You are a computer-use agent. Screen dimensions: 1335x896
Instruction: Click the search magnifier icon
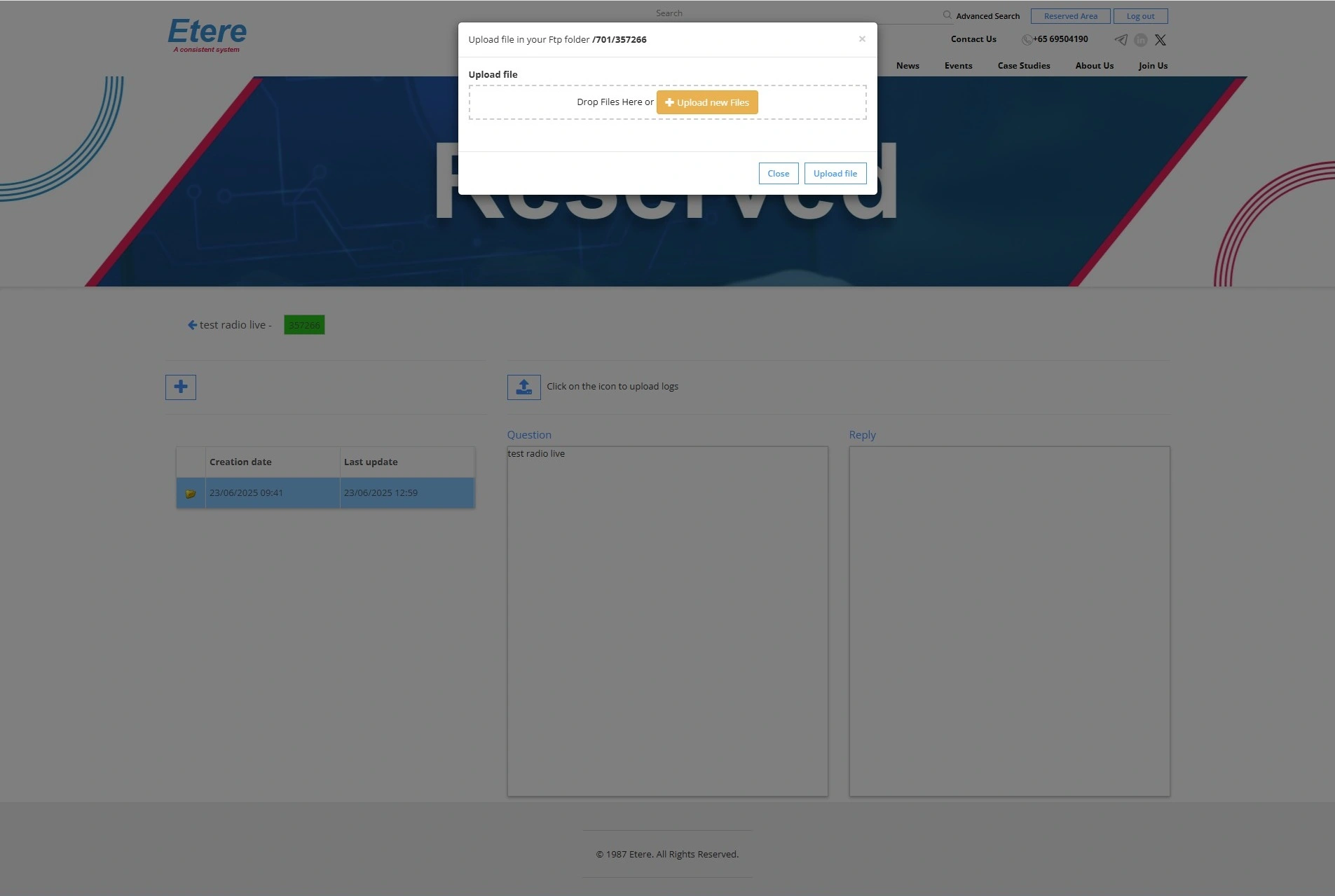coord(947,15)
